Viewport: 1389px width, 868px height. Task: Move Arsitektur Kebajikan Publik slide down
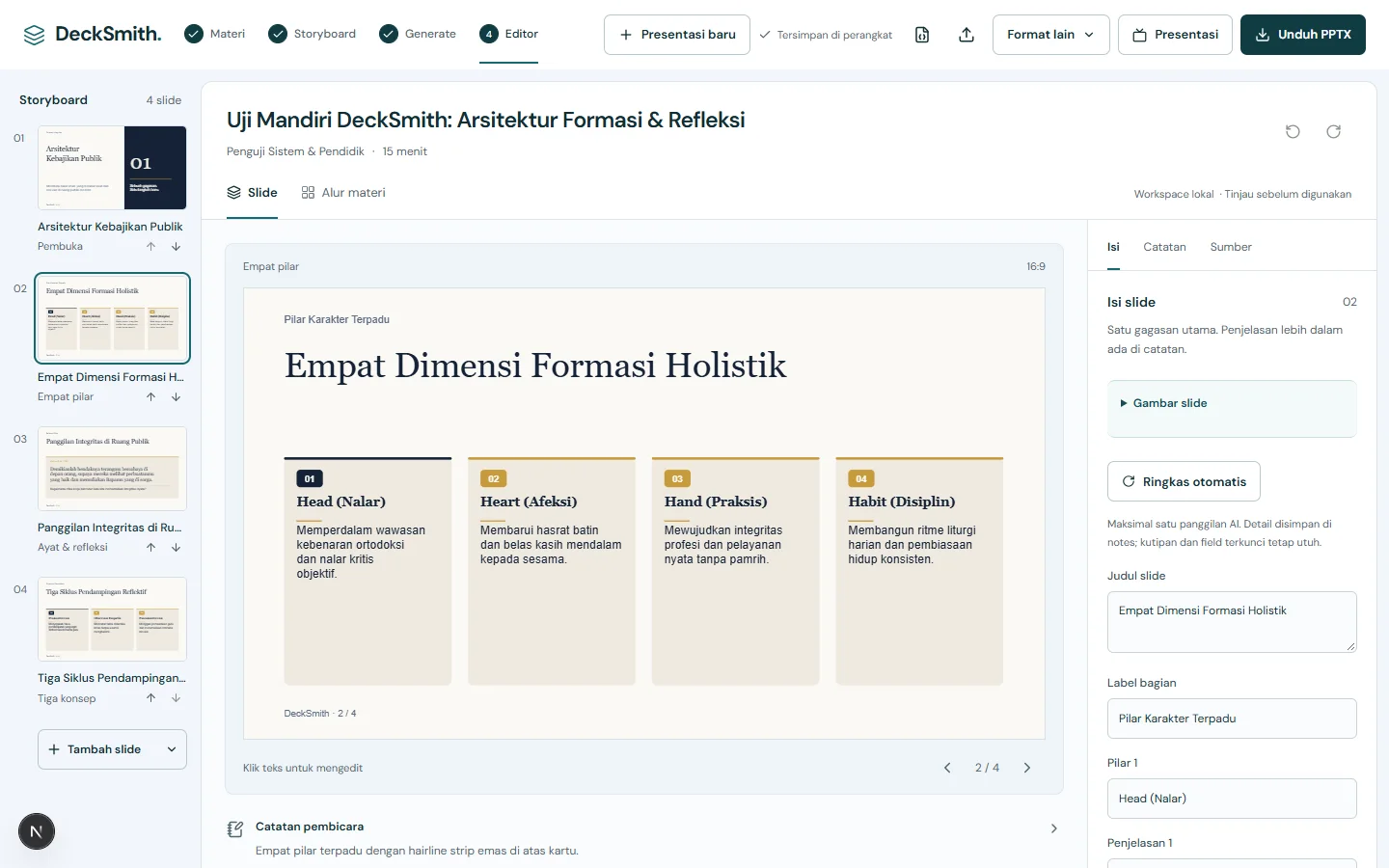tap(176, 247)
